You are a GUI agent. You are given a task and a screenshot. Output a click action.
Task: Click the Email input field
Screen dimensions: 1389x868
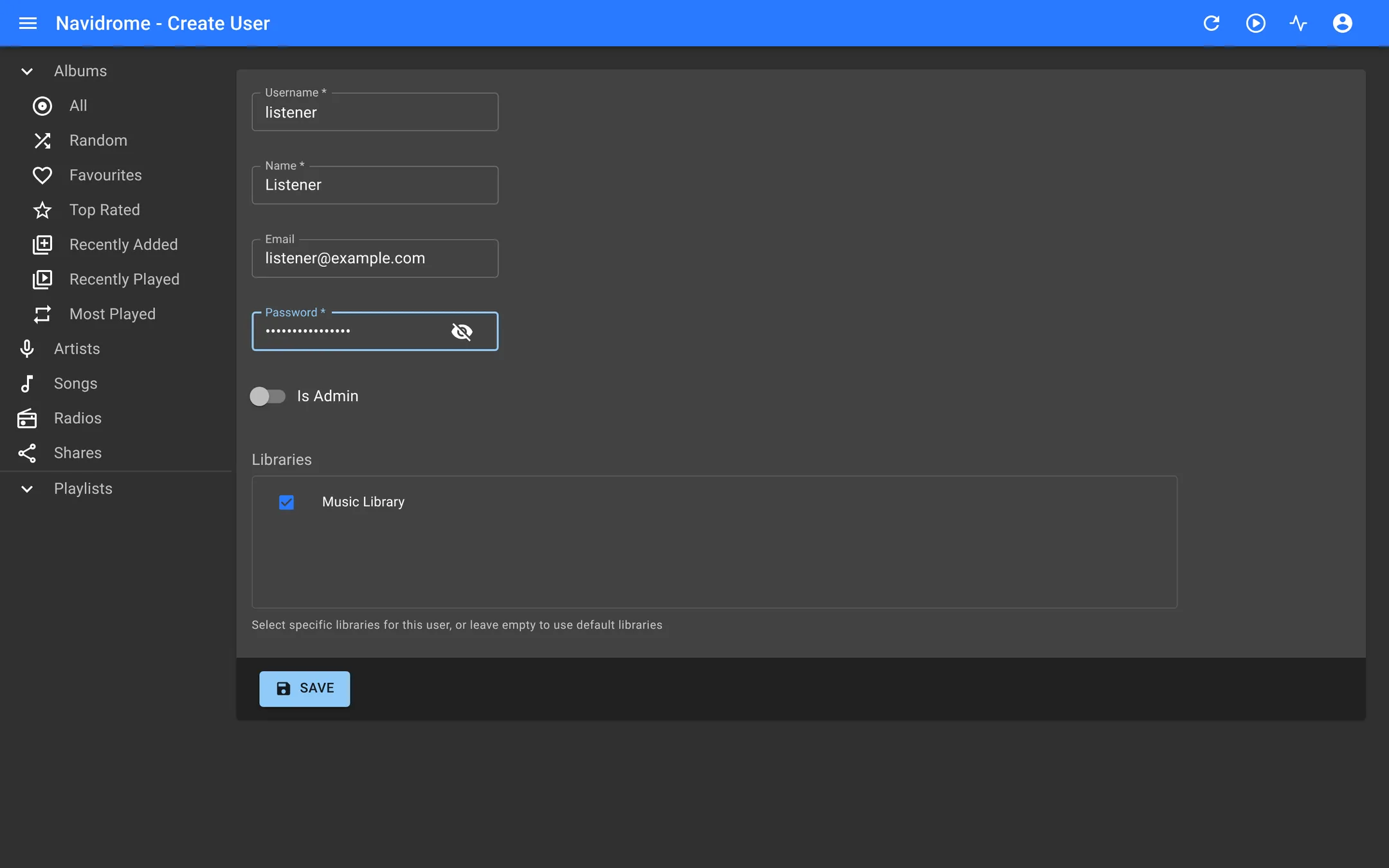[375, 258]
